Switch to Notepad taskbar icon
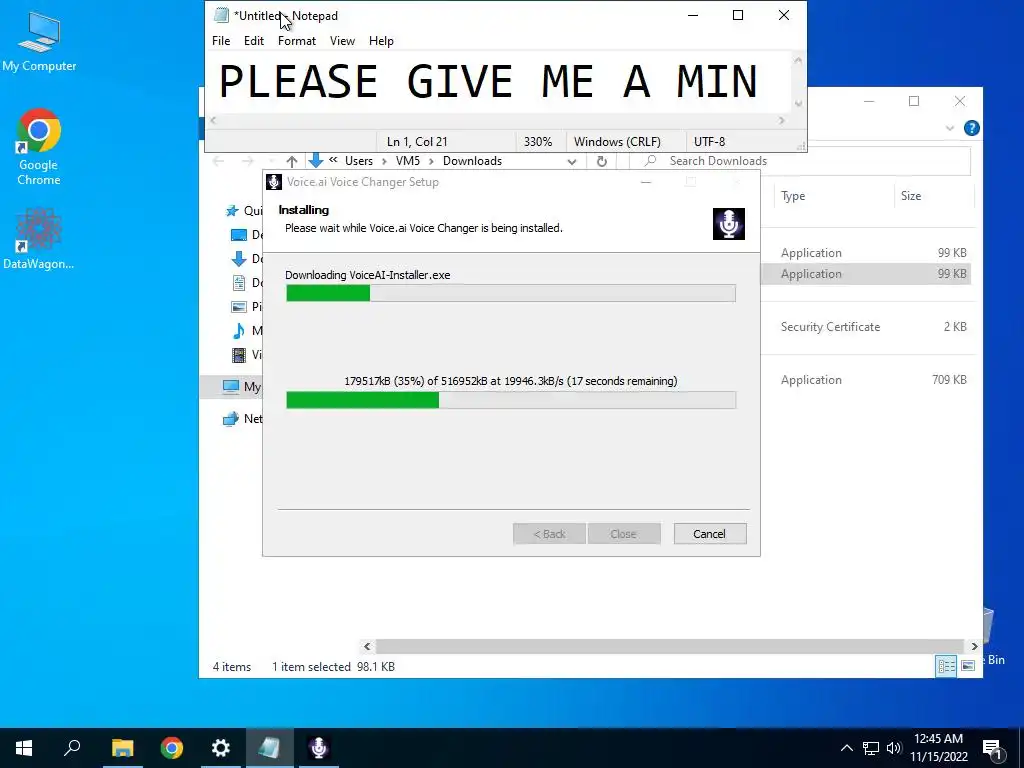The width and height of the screenshot is (1024, 768). [x=269, y=748]
